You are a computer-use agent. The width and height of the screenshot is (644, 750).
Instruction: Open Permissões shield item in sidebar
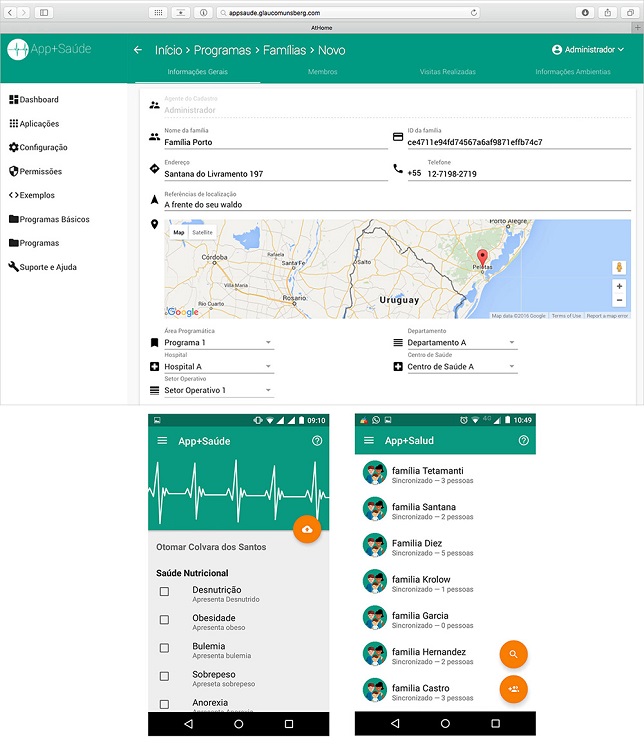[35, 171]
